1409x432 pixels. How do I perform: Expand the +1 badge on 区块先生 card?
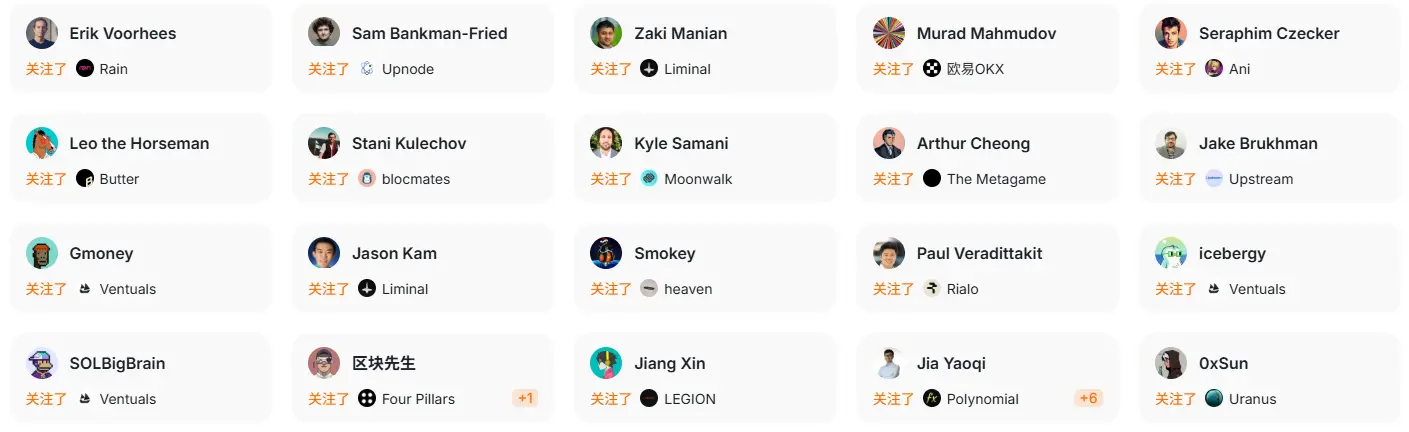point(525,398)
